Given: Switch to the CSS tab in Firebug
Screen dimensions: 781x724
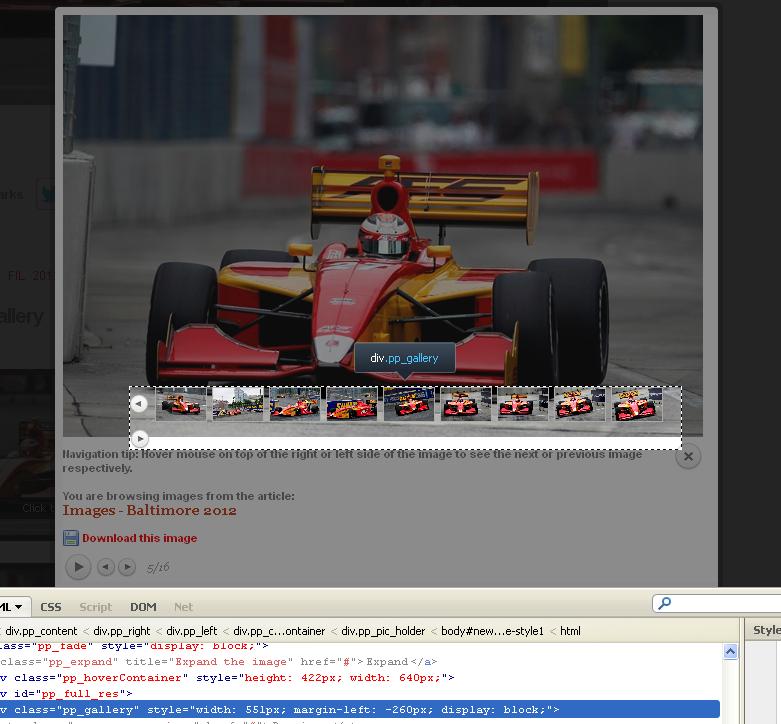Looking at the screenshot, I should tap(51, 607).
